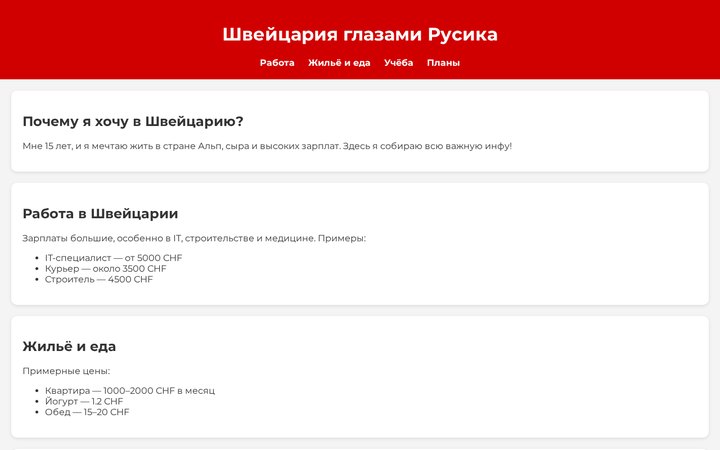This screenshot has height=450, width=720.
Task: Click the heading Работа в Швейцарии
Action: (100, 214)
